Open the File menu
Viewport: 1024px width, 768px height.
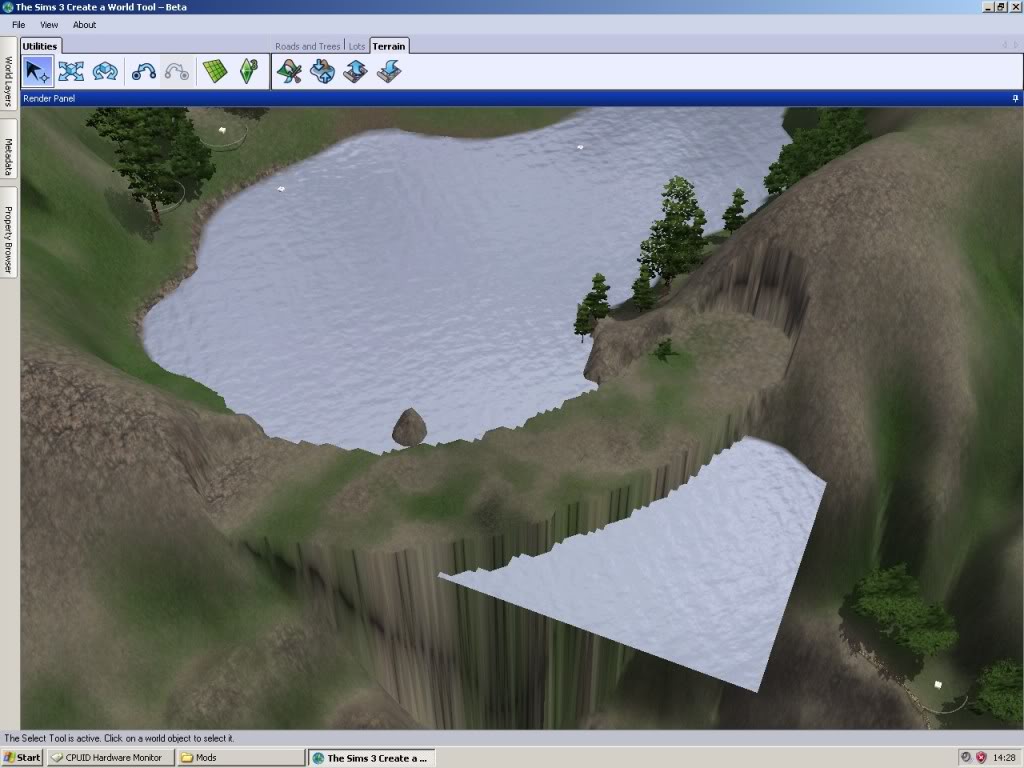click(18, 25)
